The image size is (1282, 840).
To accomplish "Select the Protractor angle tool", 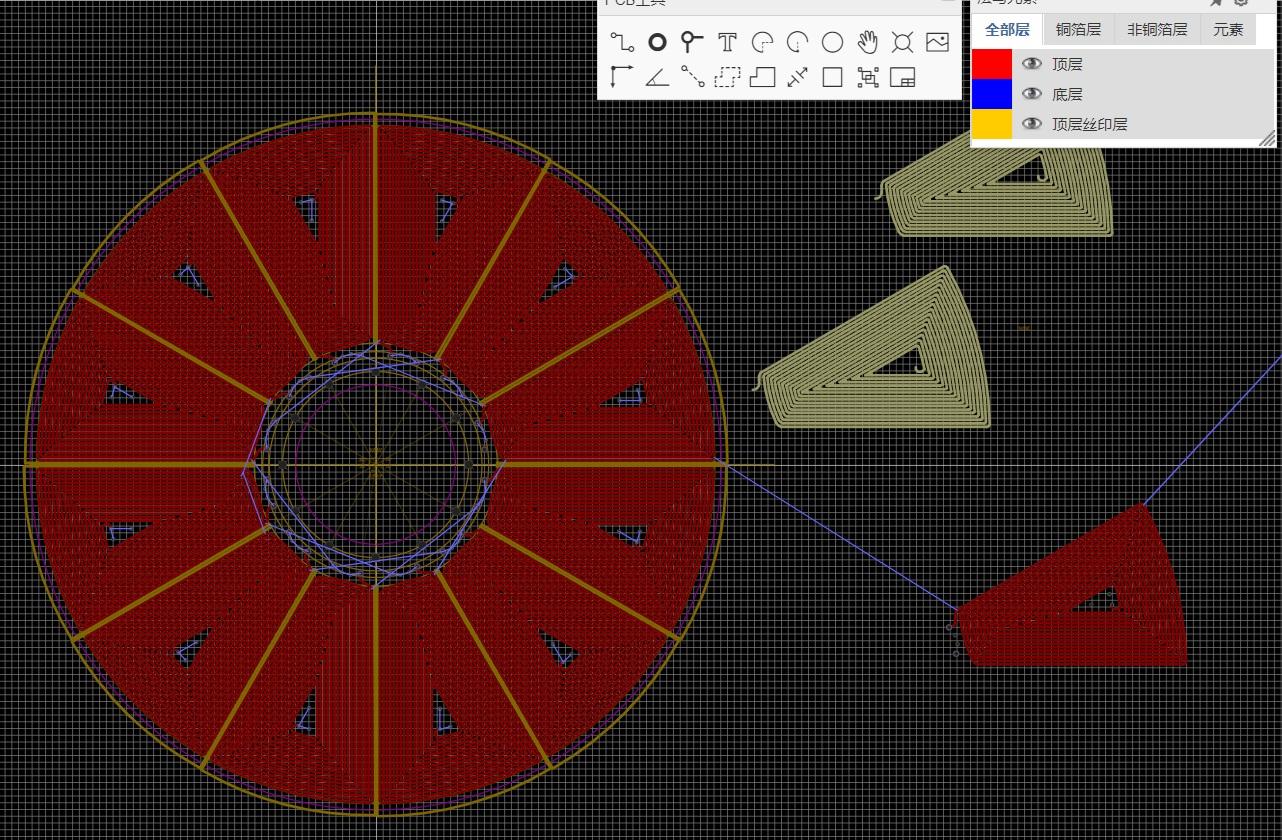I will [x=657, y=77].
